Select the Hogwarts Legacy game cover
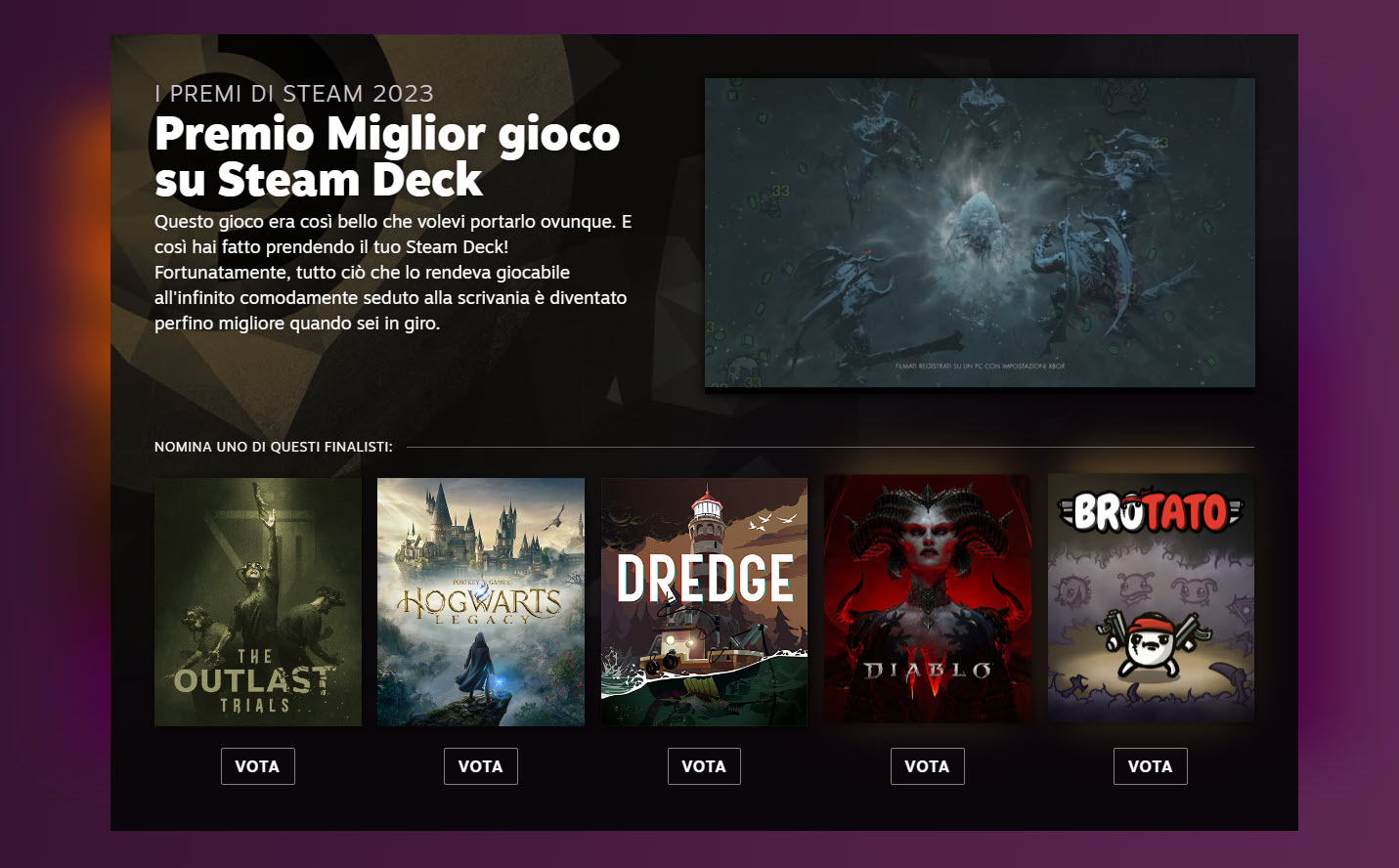Screen dimensions: 1399x868 tap(481, 602)
